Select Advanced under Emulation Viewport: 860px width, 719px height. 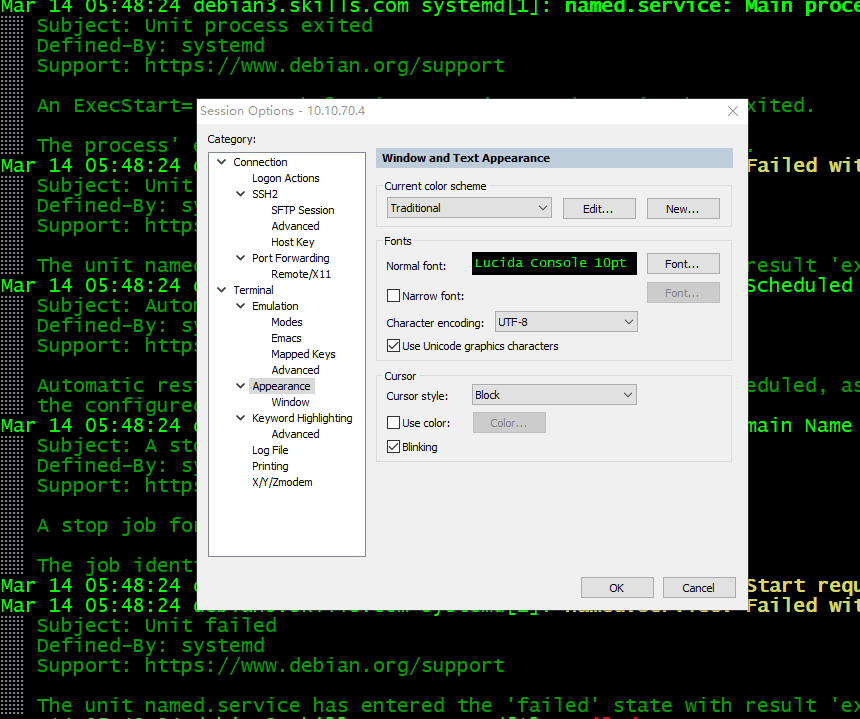pyautogui.click(x=295, y=370)
